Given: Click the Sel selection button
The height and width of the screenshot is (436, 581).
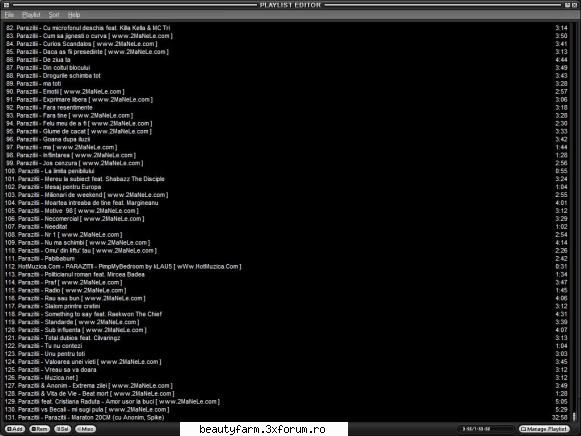Looking at the screenshot, I should pyautogui.click(x=63, y=429).
